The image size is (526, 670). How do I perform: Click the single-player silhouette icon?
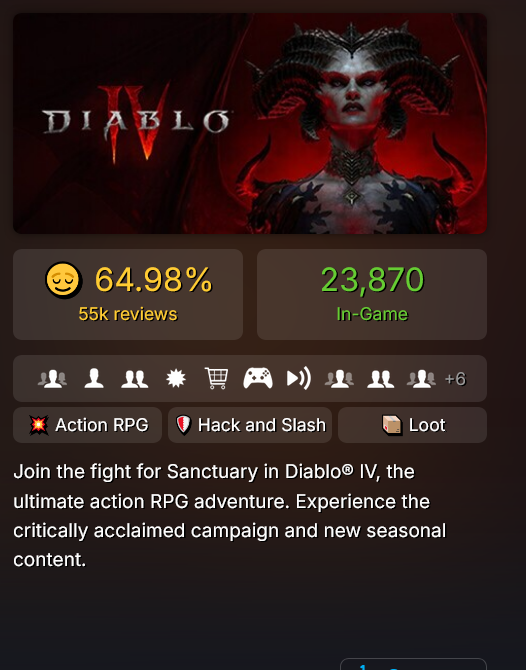(x=94, y=379)
